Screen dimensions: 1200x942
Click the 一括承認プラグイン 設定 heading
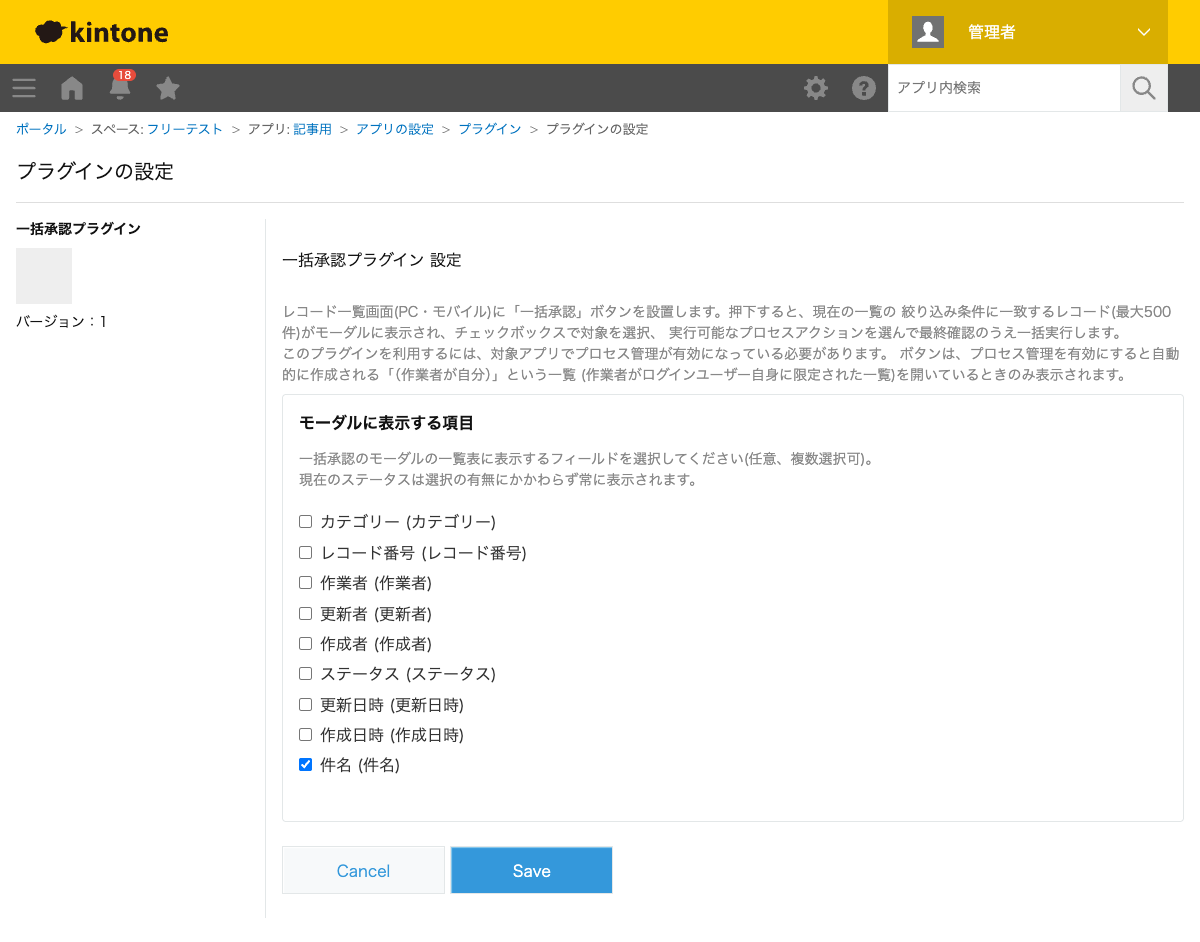[372, 260]
